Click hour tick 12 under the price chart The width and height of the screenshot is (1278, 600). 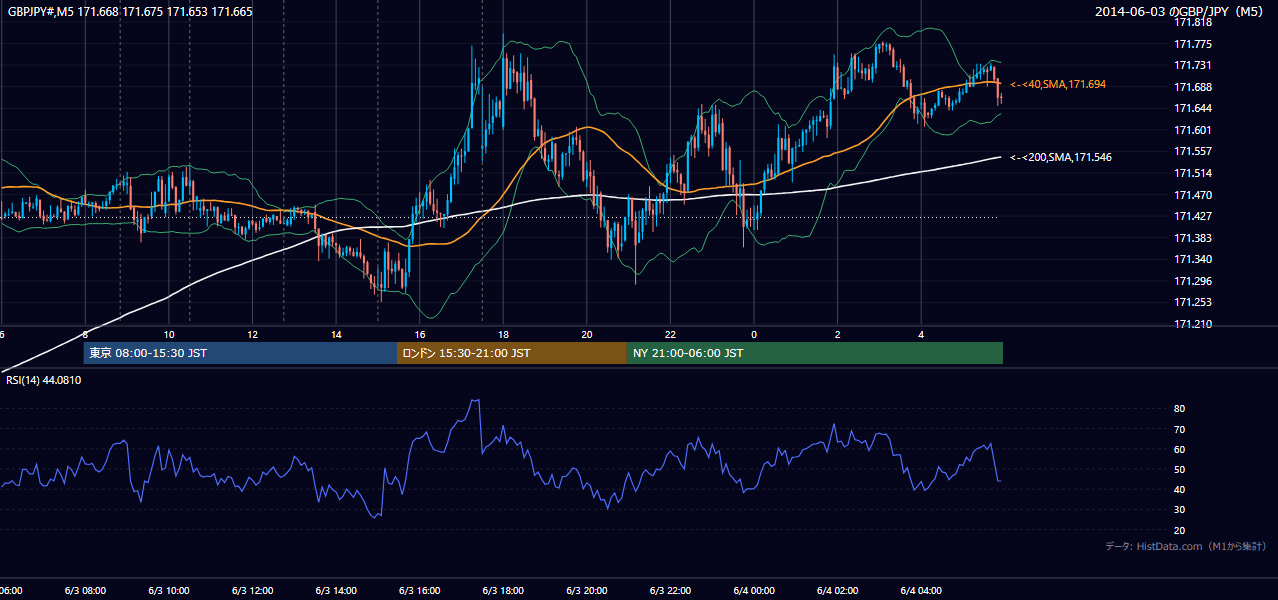tap(253, 334)
